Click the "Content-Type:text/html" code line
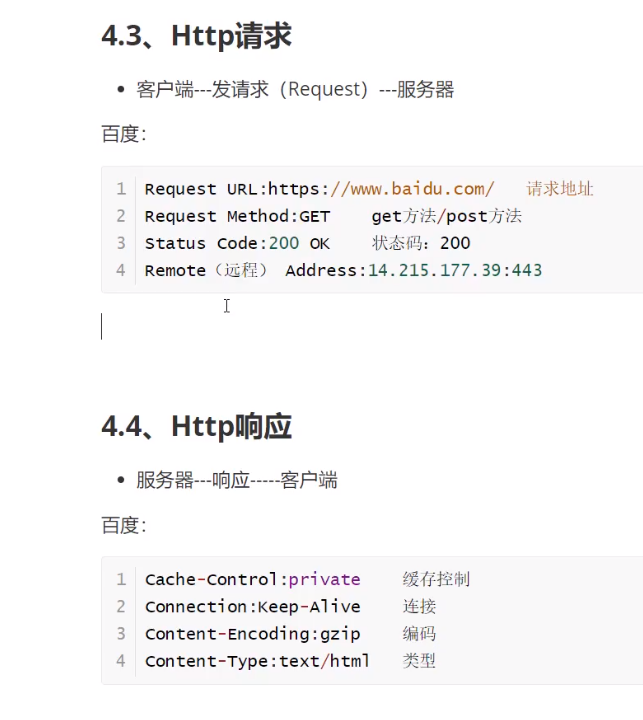 point(257,661)
